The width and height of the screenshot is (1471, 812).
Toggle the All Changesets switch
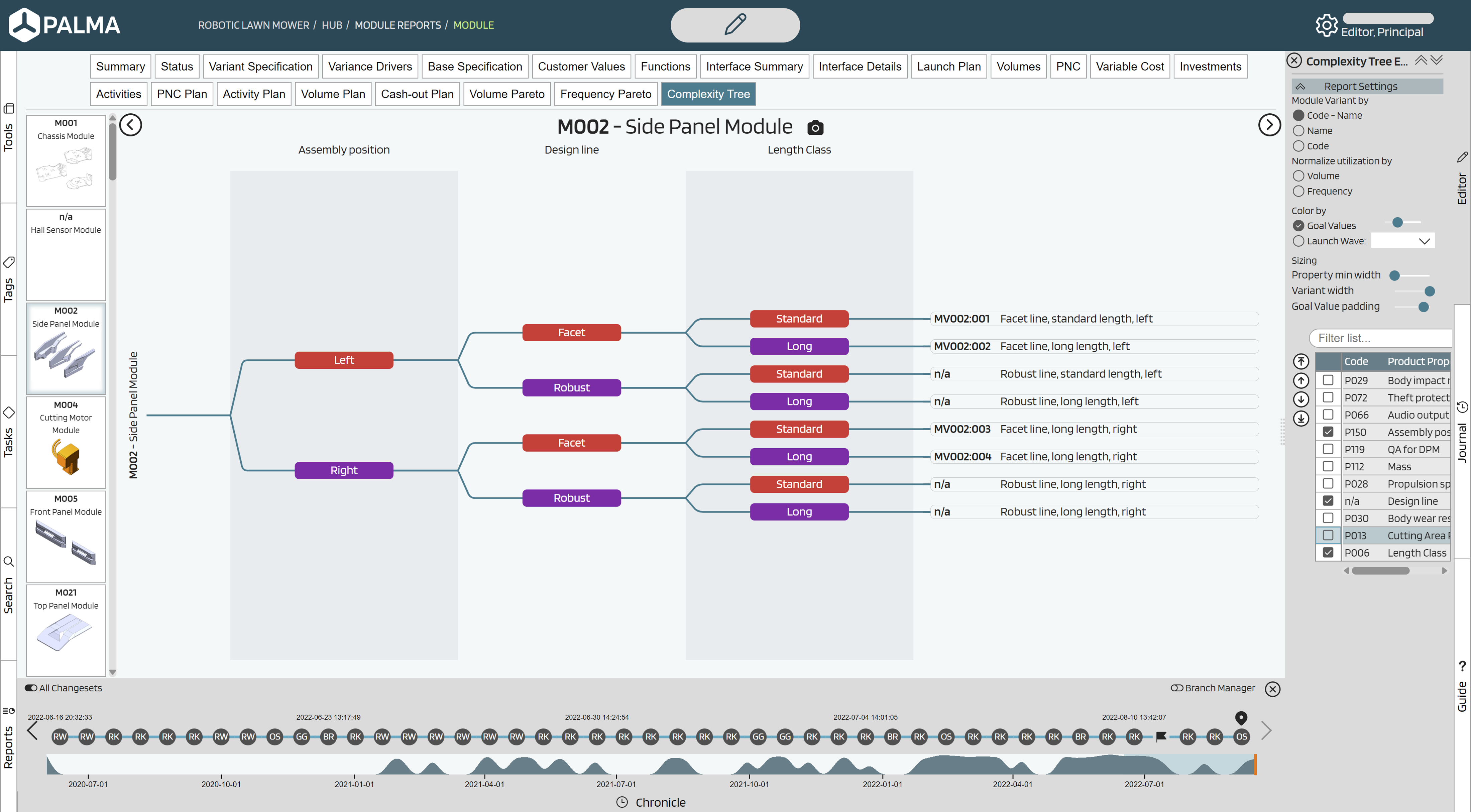coord(31,688)
